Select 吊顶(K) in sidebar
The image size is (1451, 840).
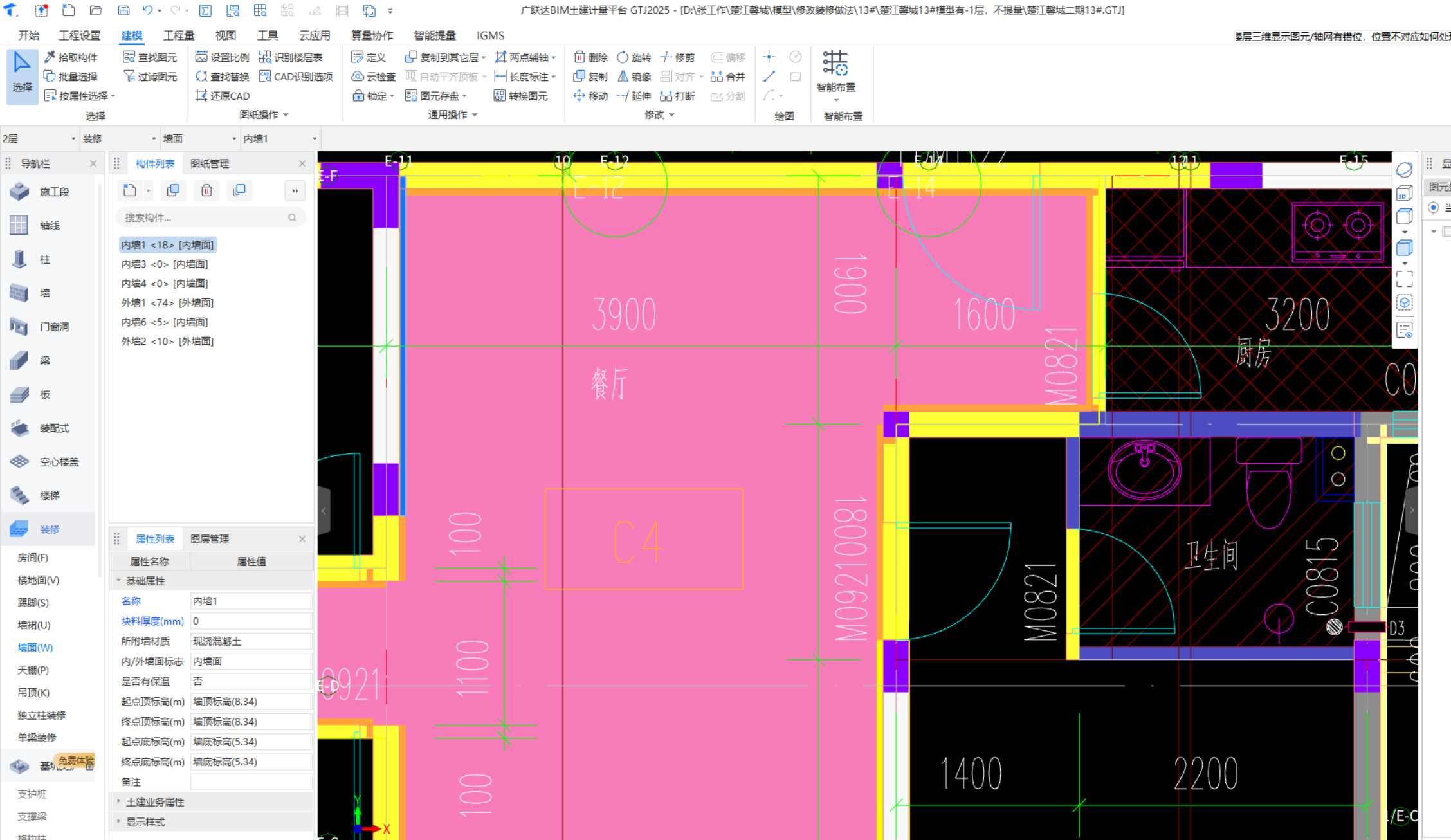(x=33, y=693)
